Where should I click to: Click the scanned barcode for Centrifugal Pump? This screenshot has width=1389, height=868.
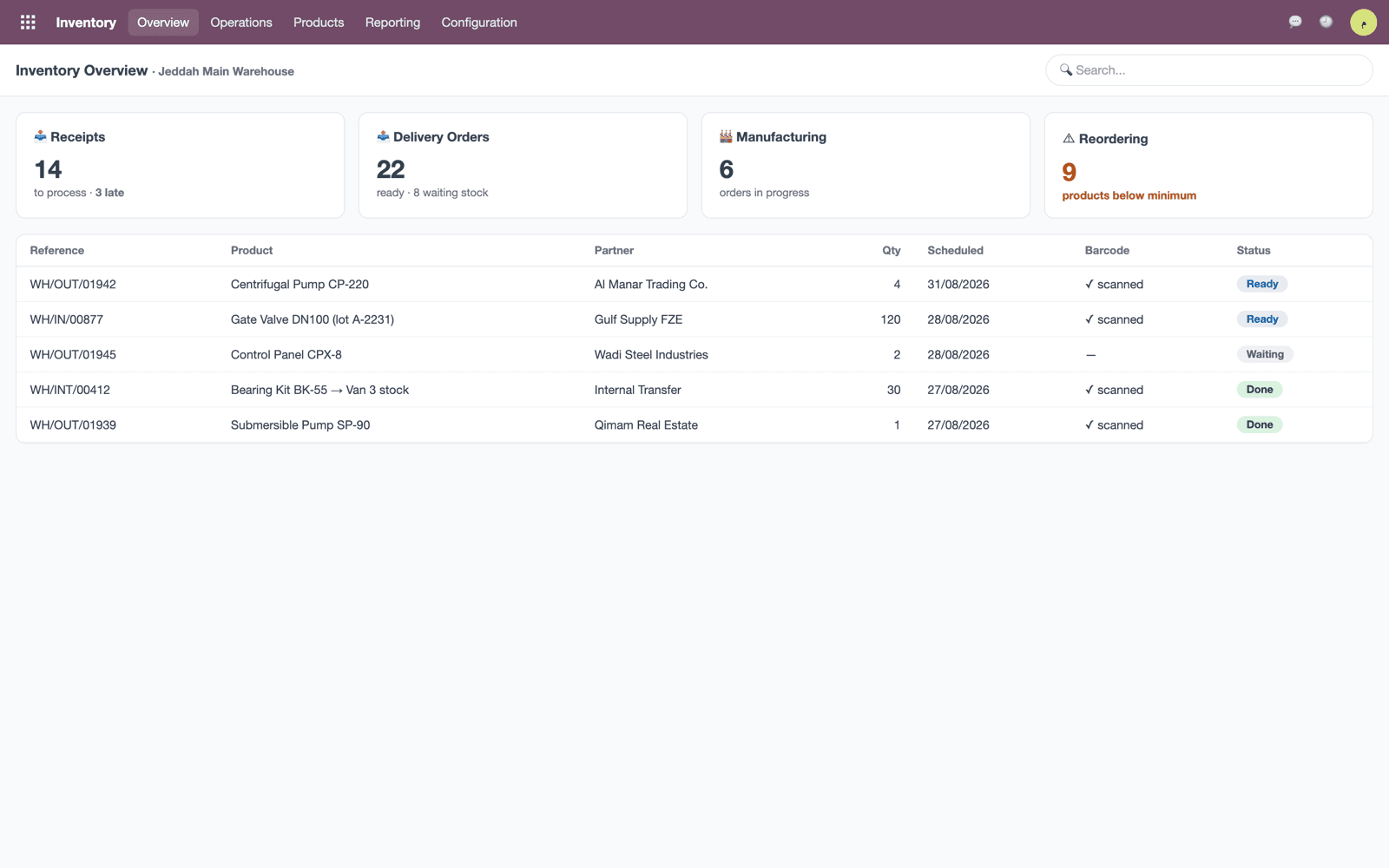(x=1114, y=284)
